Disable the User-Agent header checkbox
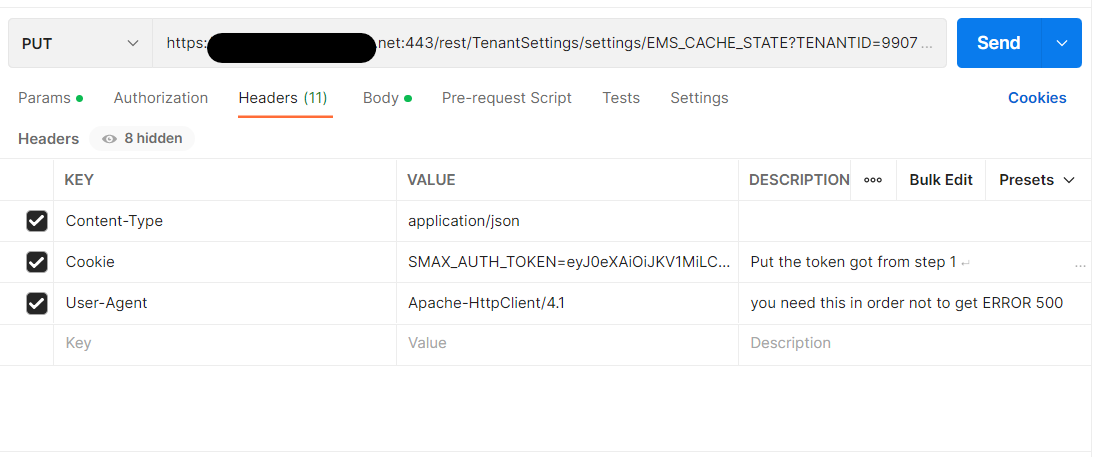The image size is (1102, 457). (37, 303)
